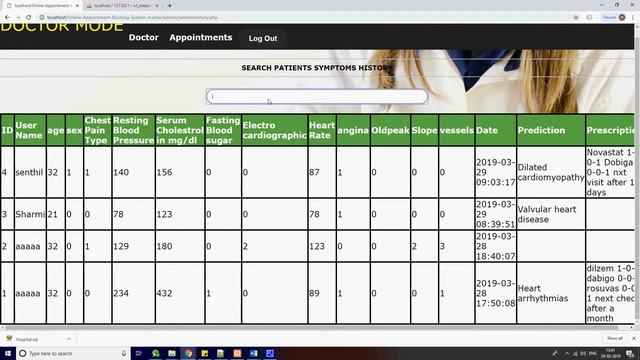Click the taskbar clock and date
The image size is (640, 360).
610,353
